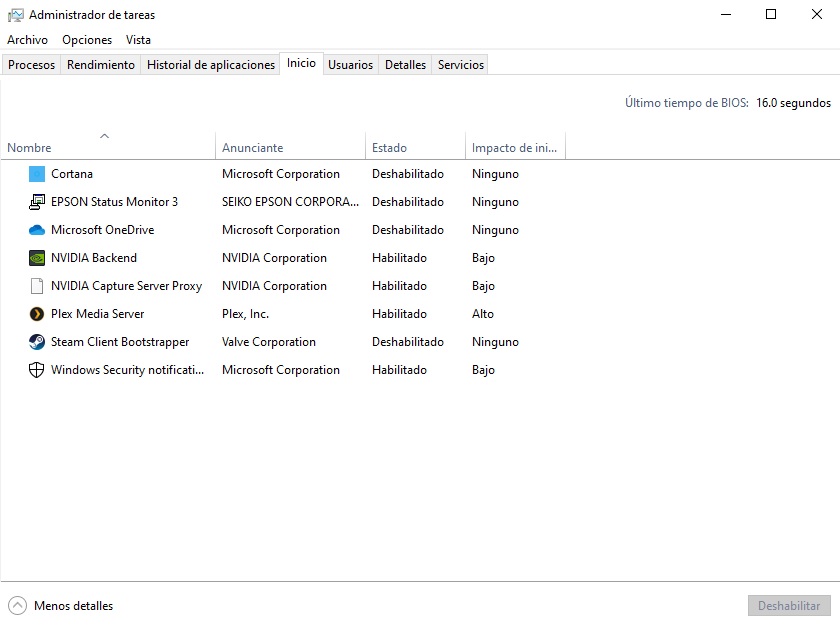The height and width of the screenshot is (630, 840).
Task: Click Habilitado status of NVIDIA Backend
Action: (x=399, y=258)
